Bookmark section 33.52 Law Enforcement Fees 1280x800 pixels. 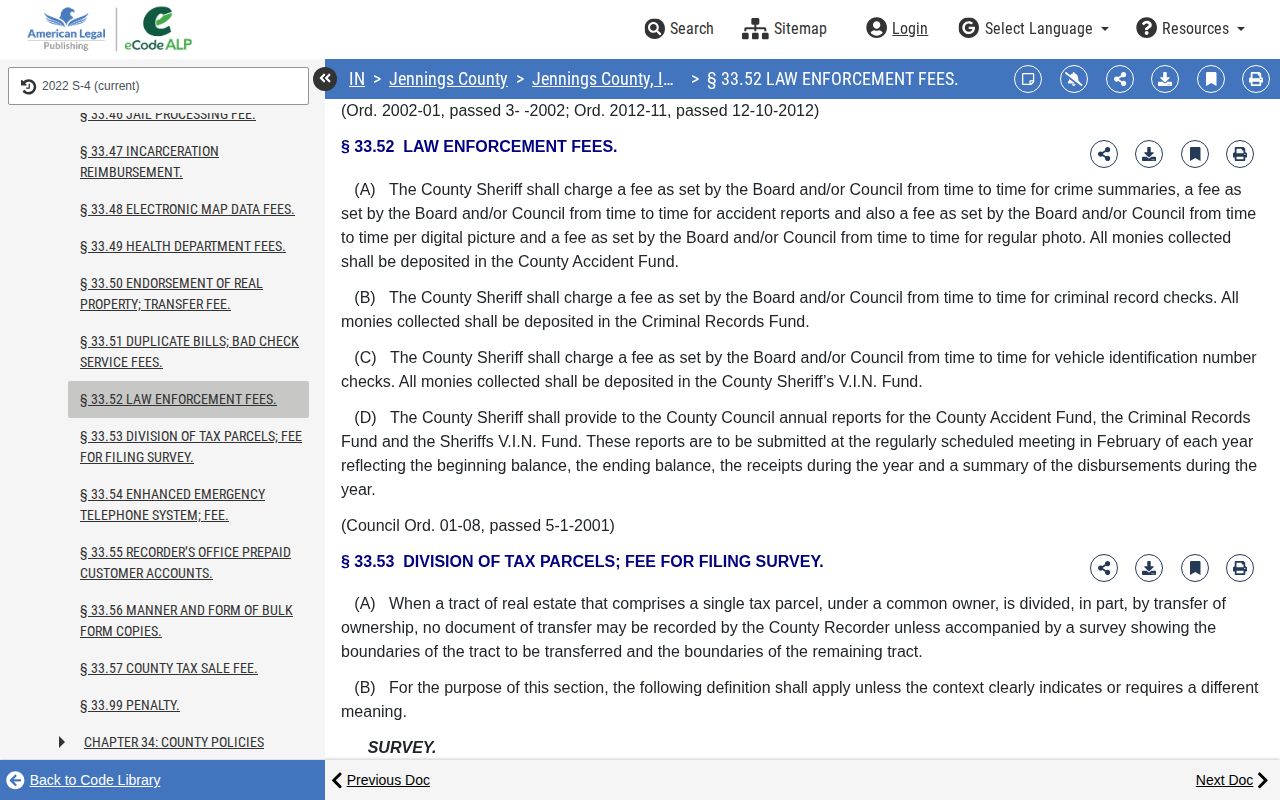[1195, 154]
